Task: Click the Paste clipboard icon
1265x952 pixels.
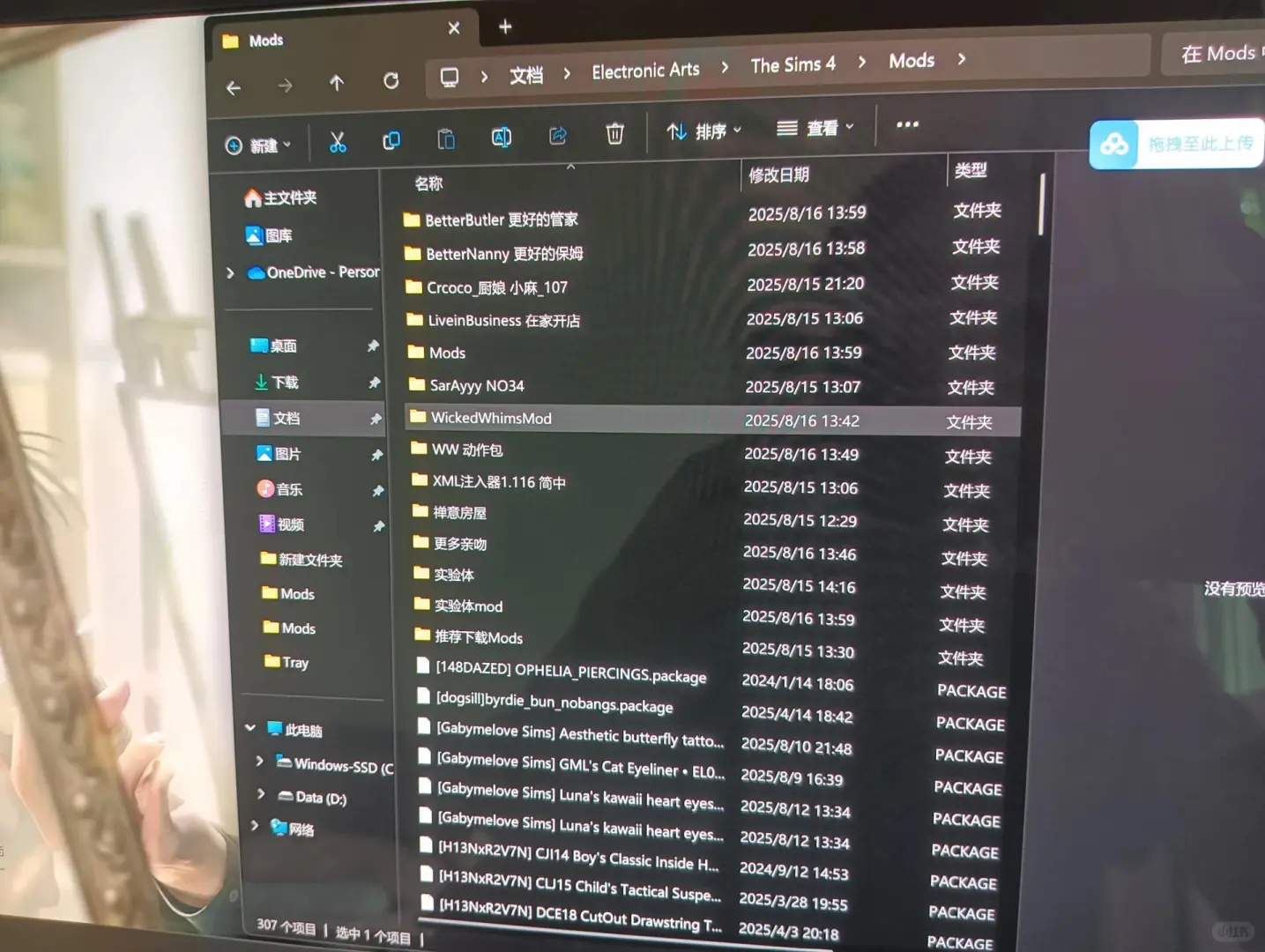Action: (446, 138)
